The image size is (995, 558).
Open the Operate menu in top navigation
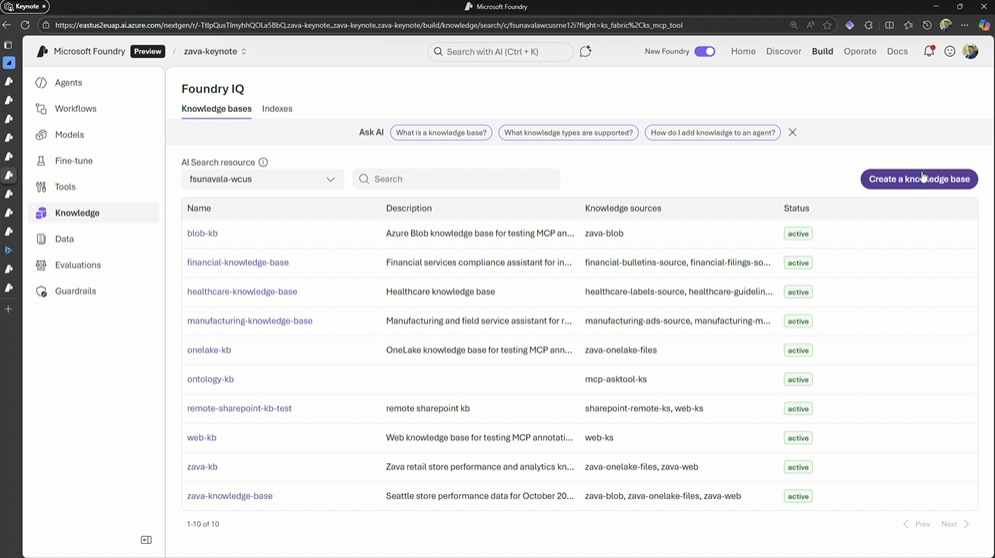859,51
